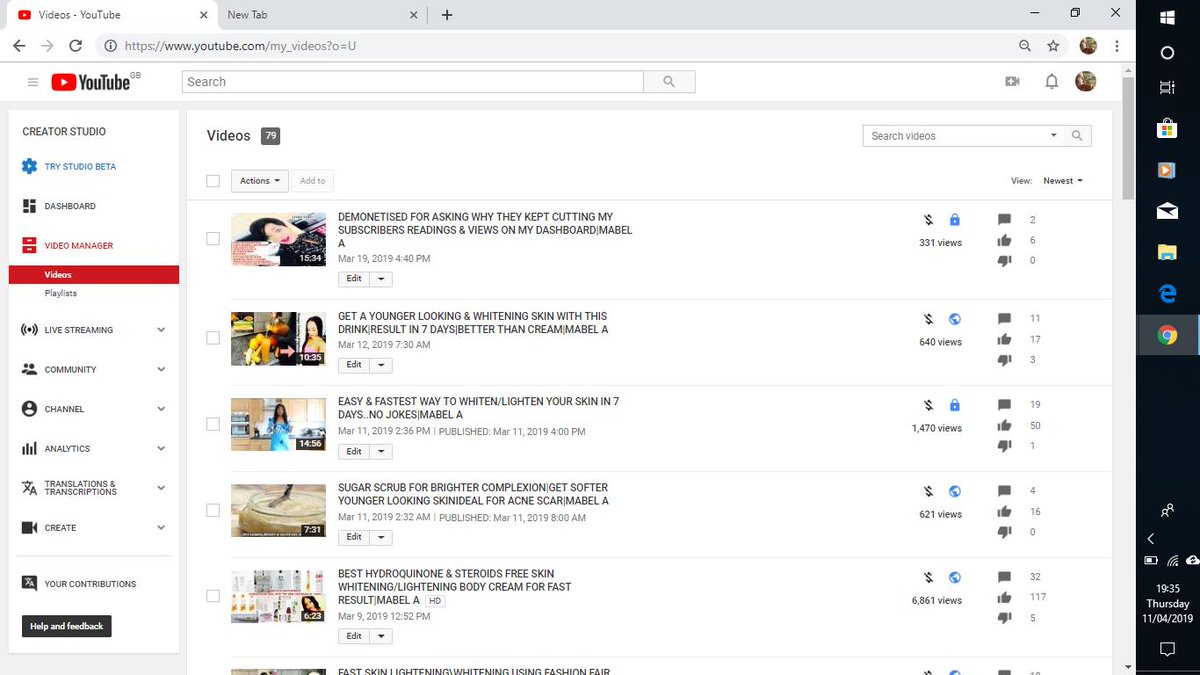
Task: Click the Community people icon
Action: tap(29, 370)
